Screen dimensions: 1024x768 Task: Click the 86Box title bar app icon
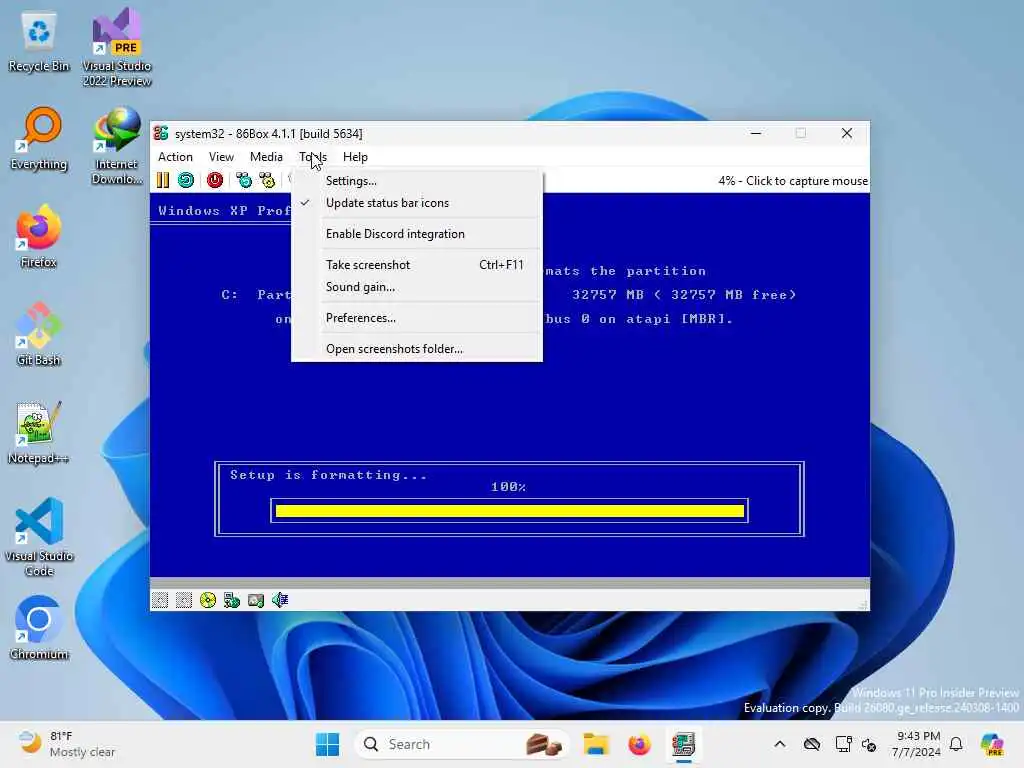[x=161, y=133]
